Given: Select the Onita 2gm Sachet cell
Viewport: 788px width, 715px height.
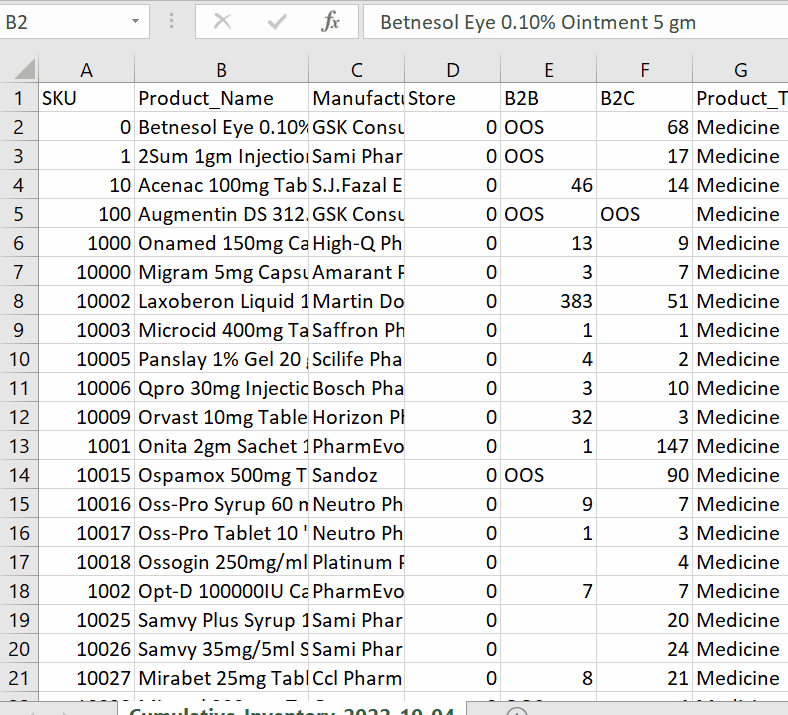Looking at the screenshot, I should 221,446.
